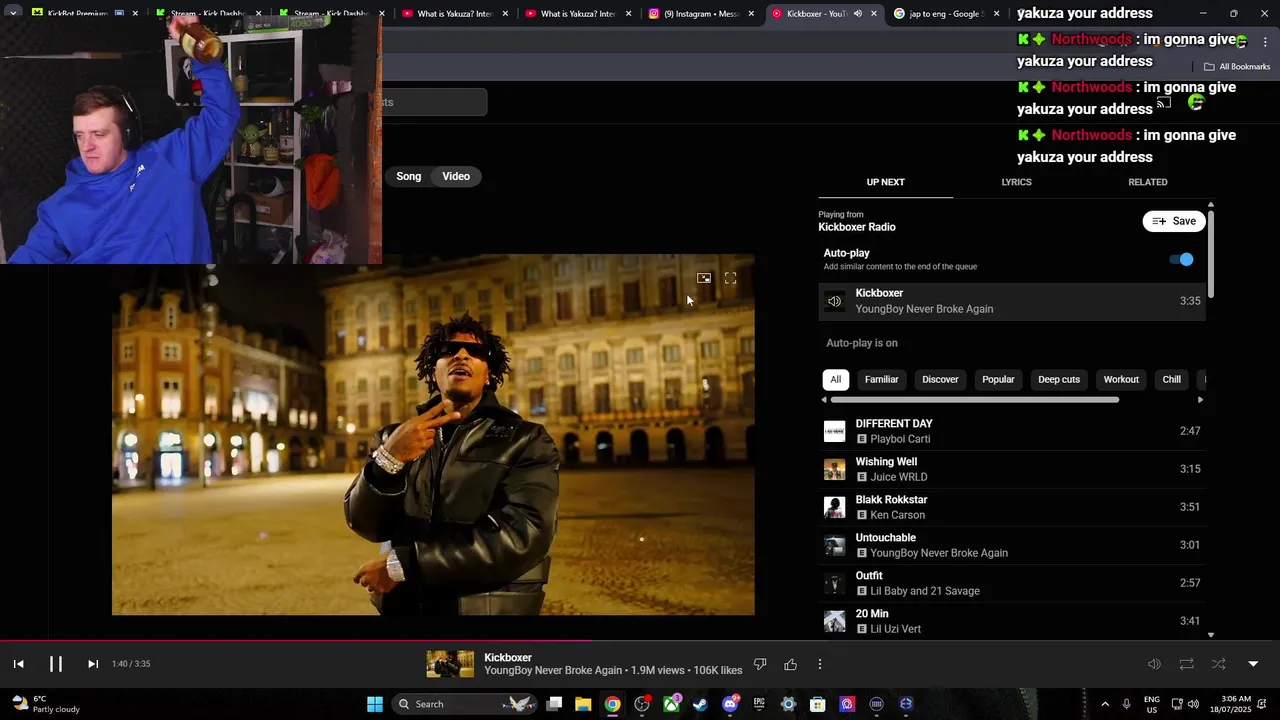Open Epic Games Launcher from the taskbar
1280x720 pixels.
coord(759,704)
